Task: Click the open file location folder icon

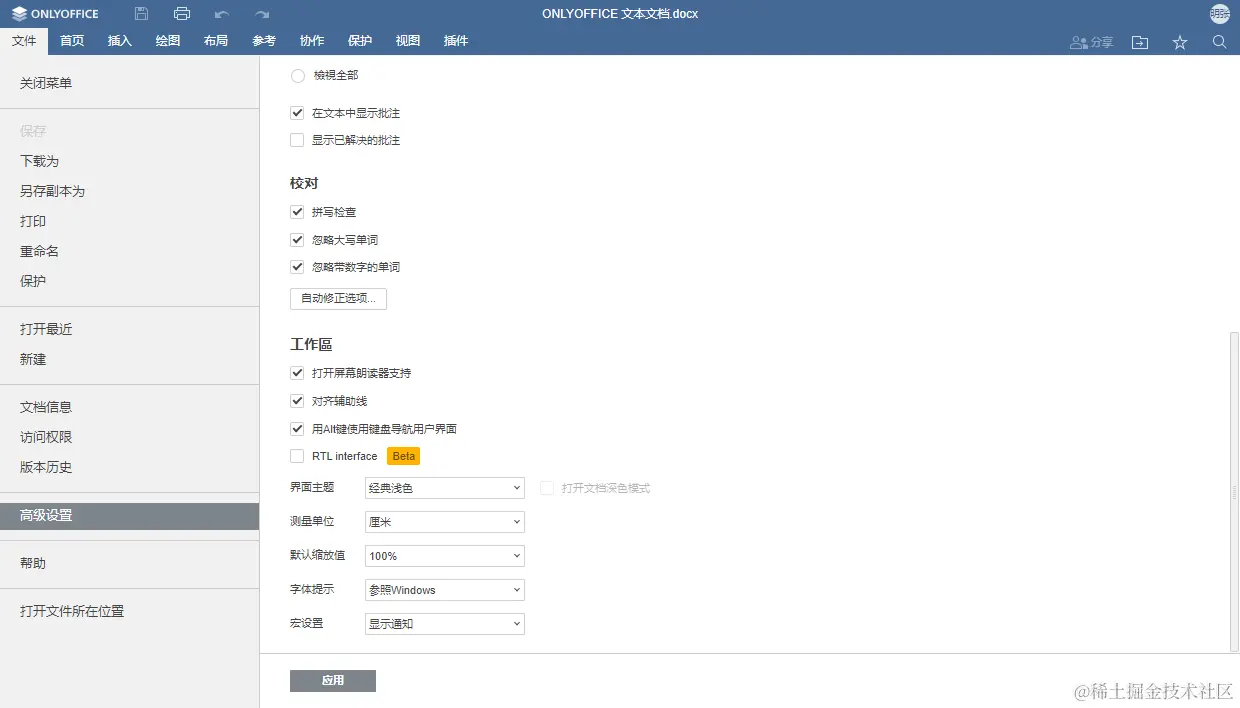Action: (x=1140, y=42)
